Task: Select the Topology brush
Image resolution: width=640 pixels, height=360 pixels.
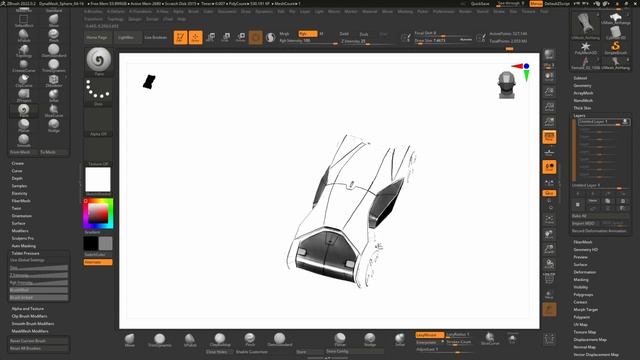Action: 24,51
